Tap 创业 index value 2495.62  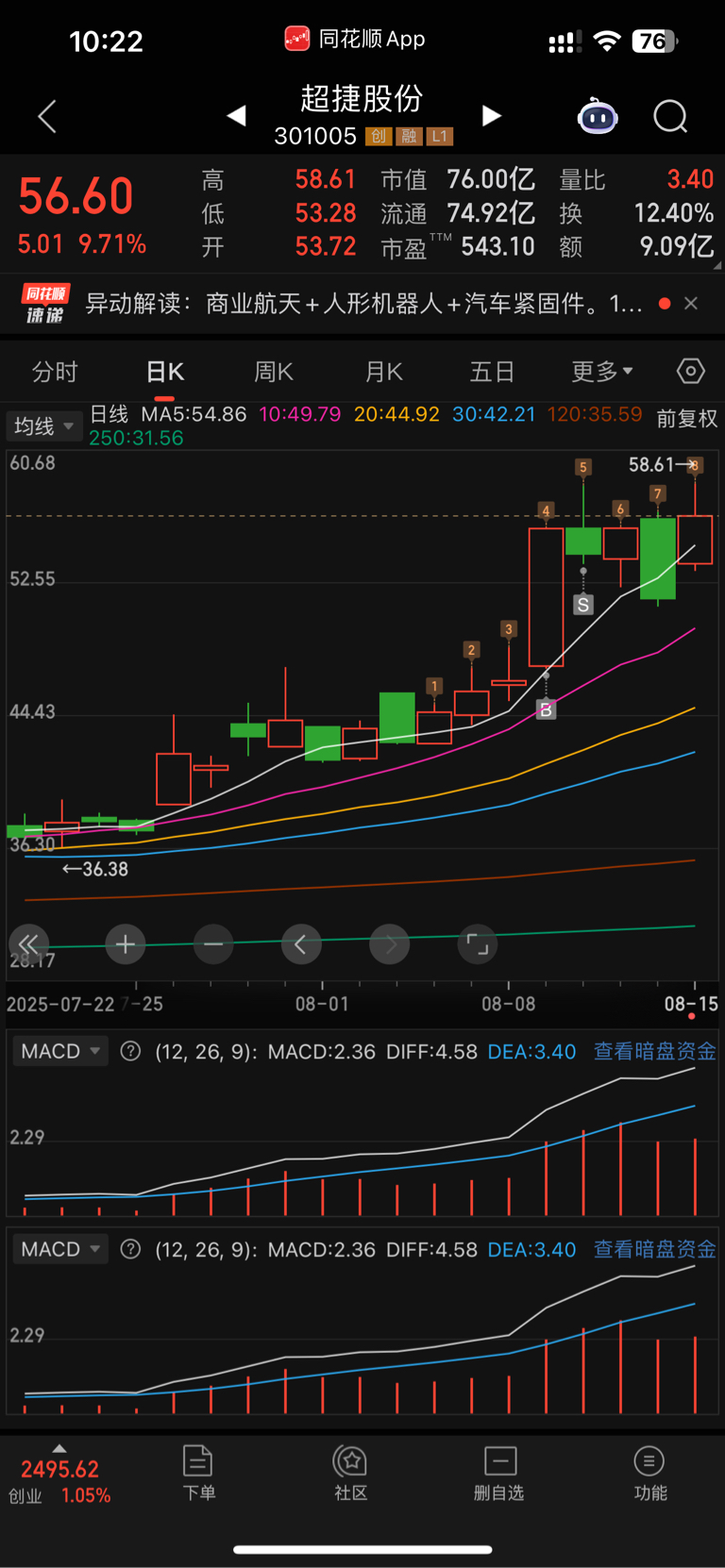click(x=59, y=1469)
